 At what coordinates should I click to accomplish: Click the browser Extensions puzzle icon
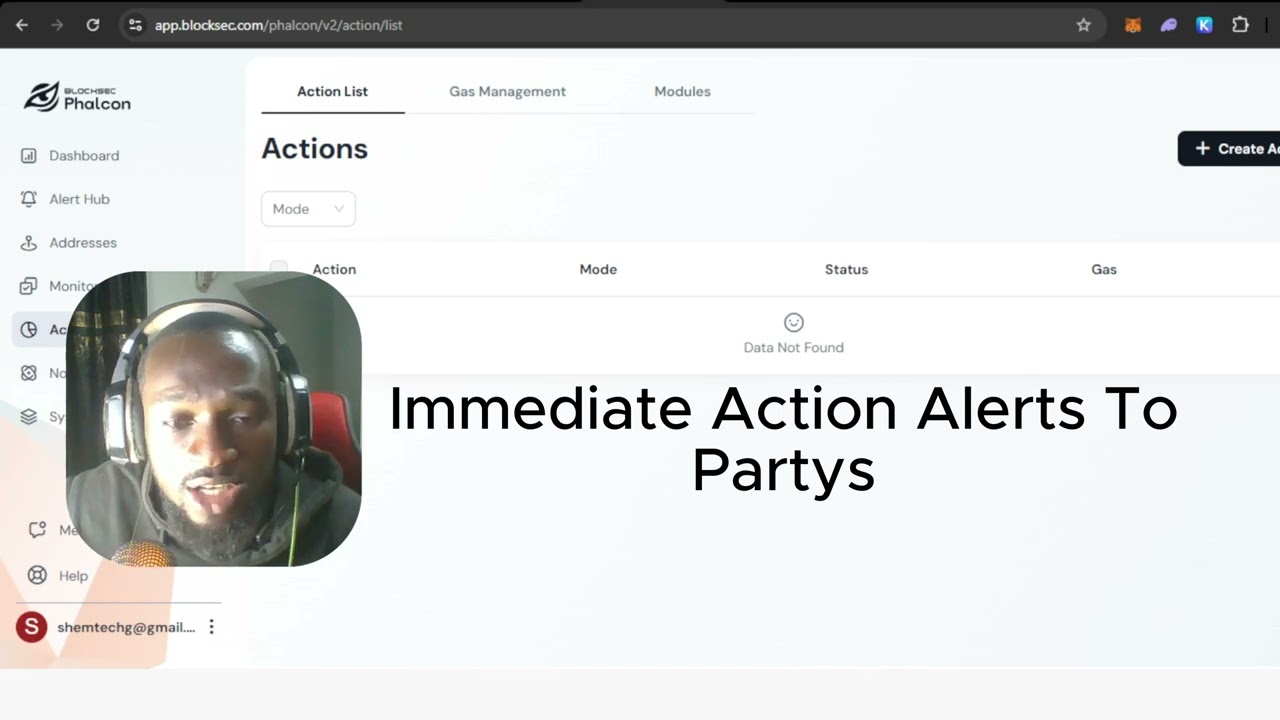pyautogui.click(x=1240, y=25)
